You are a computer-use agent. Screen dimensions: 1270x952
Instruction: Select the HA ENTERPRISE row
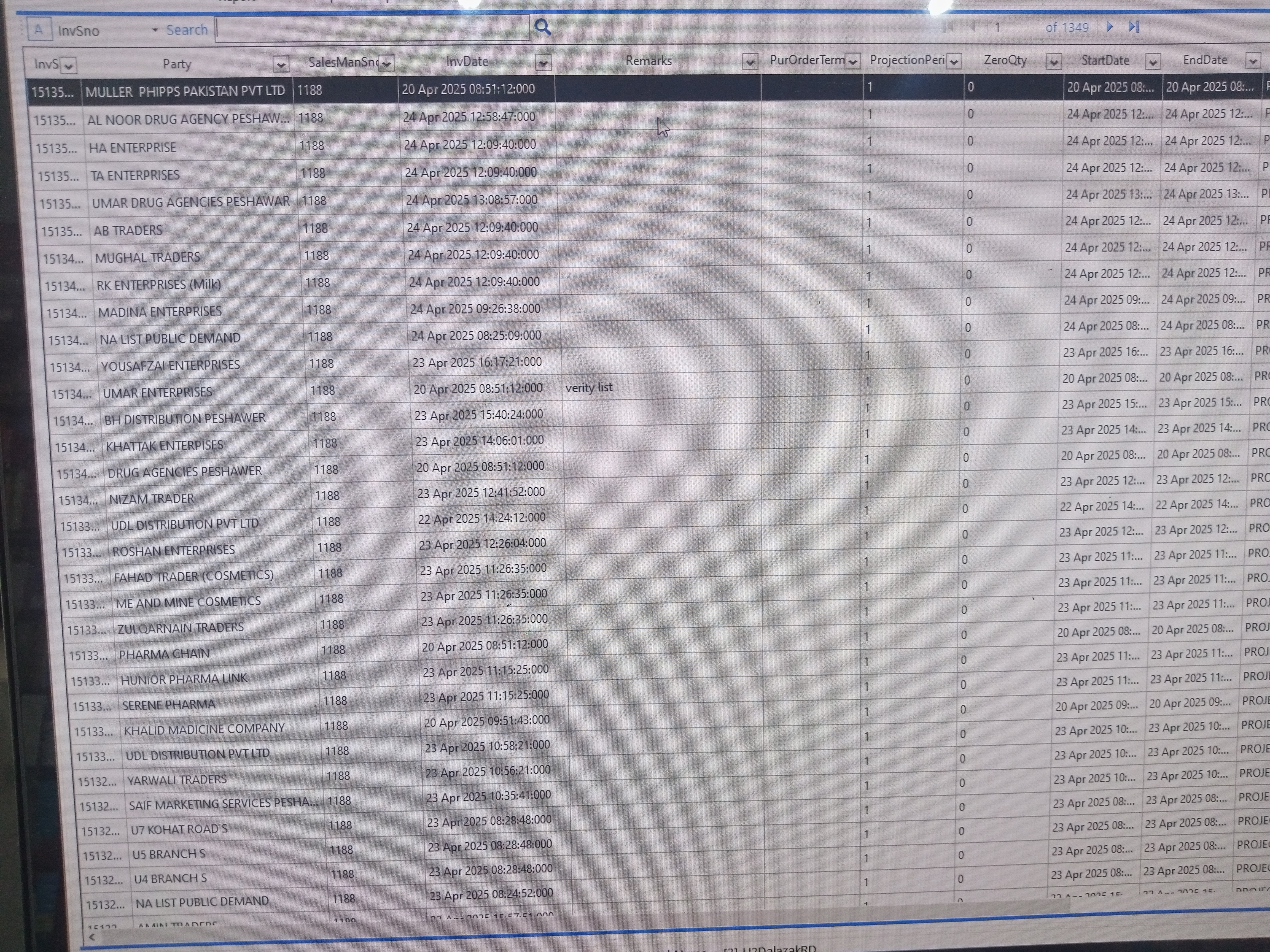coord(132,148)
